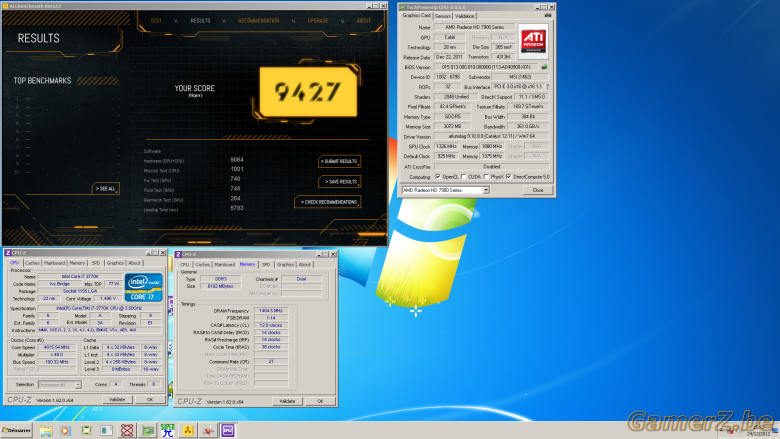Open CPU tab in right CPU-Z window
Viewport: 780px width, 439px height.
tap(185, 265)
